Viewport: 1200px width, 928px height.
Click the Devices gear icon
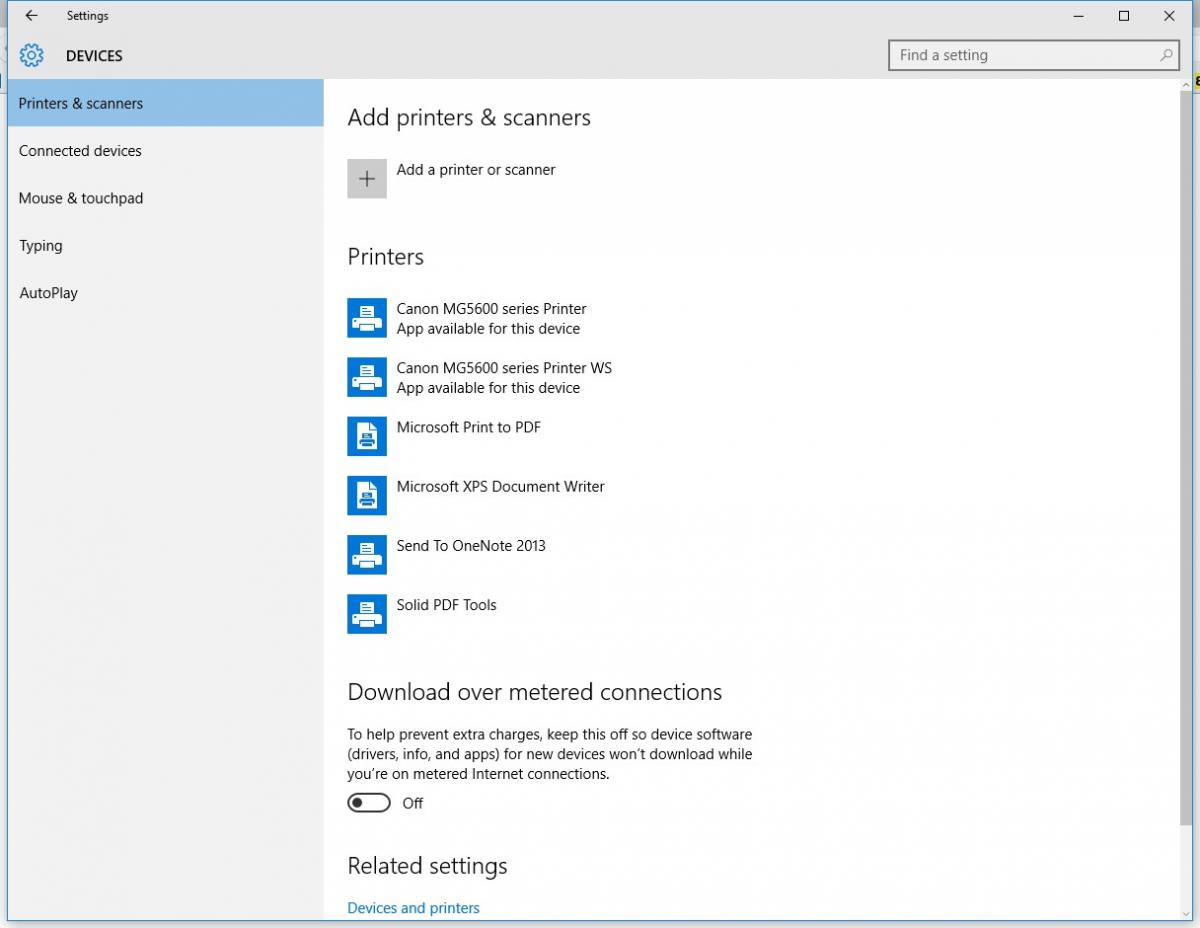click(32, 56)
